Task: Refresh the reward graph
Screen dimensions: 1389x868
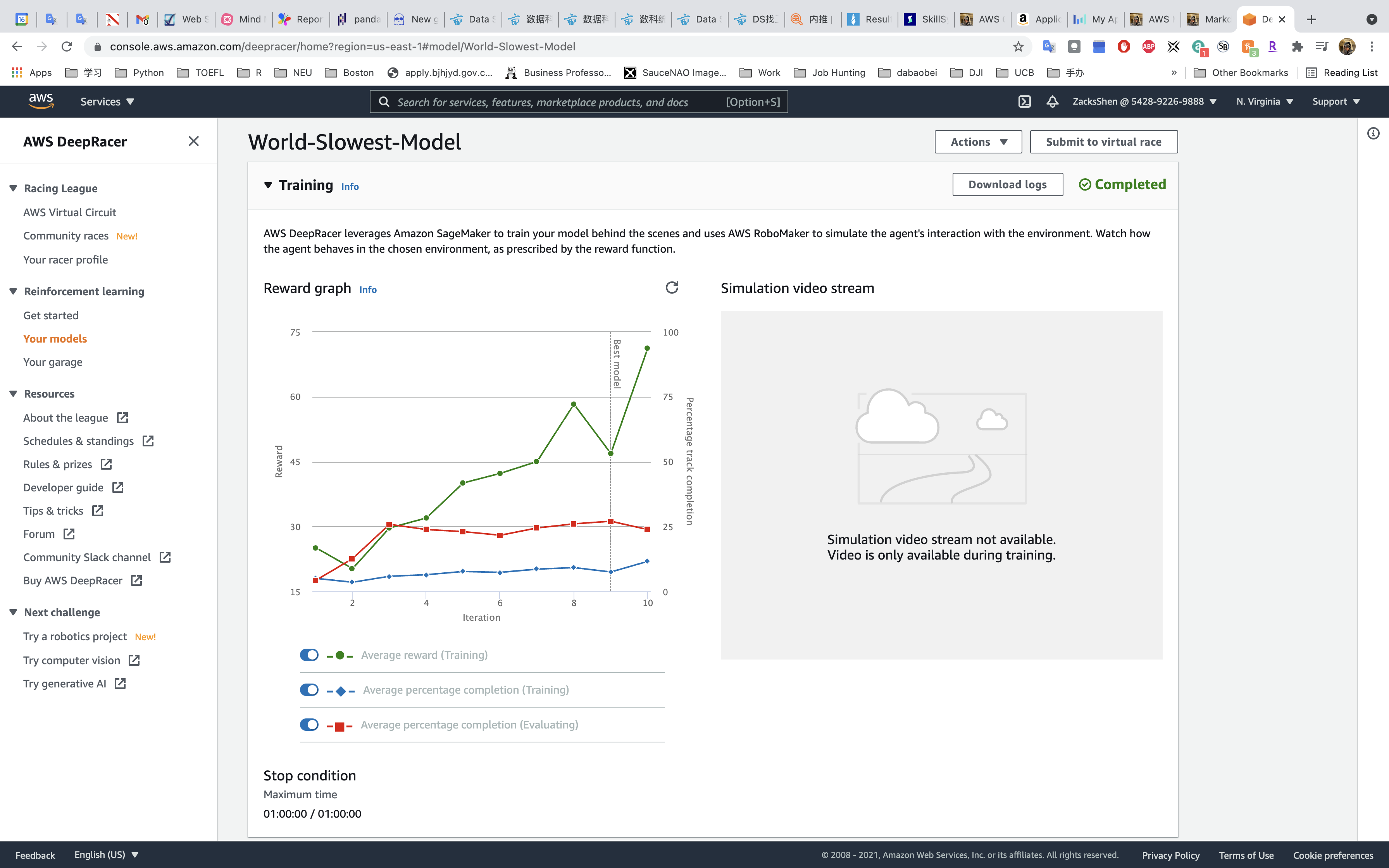Action: click(x=672, y=288)
